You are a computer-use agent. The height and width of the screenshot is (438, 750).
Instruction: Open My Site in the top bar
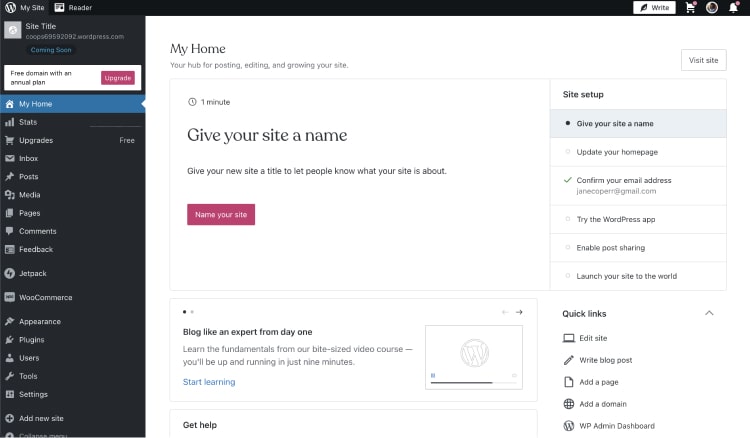coord(25,8)
